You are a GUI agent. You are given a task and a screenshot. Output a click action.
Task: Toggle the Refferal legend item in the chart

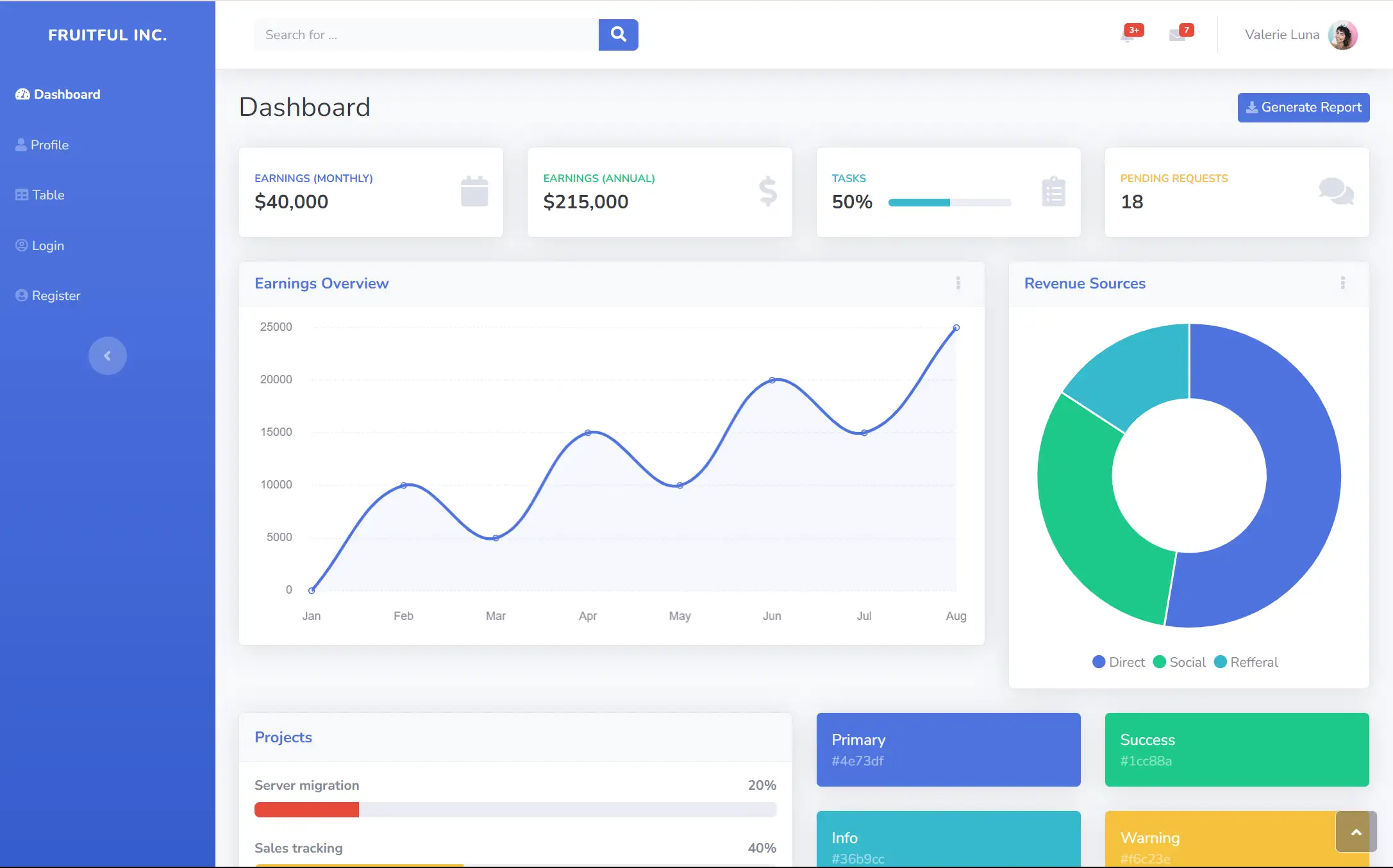1246,662
